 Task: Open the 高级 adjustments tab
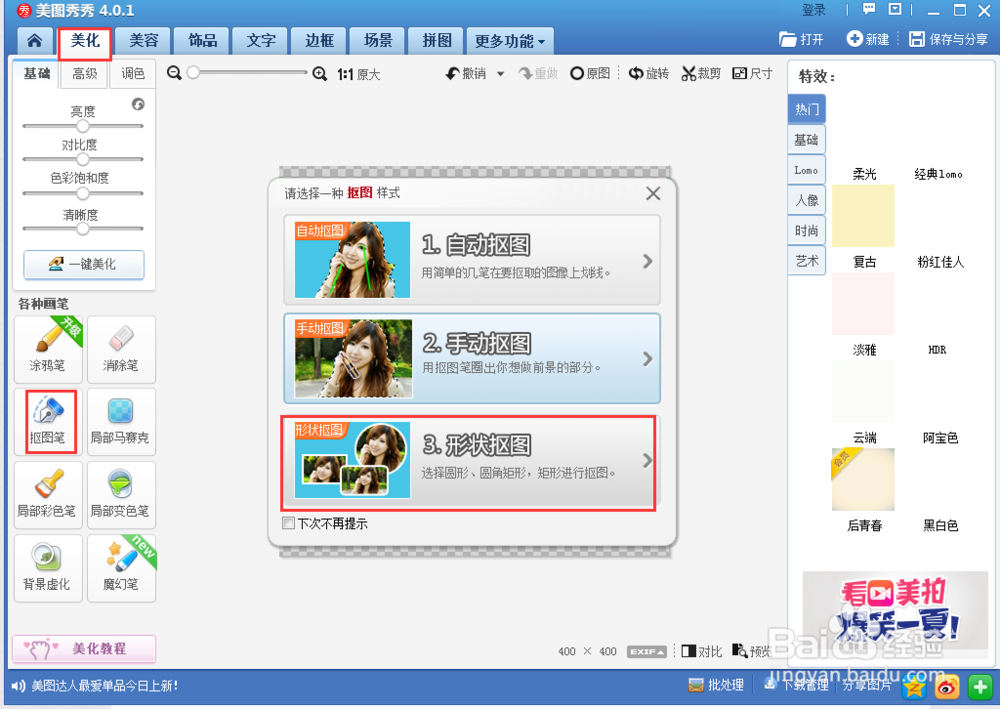tap(85, 74)
